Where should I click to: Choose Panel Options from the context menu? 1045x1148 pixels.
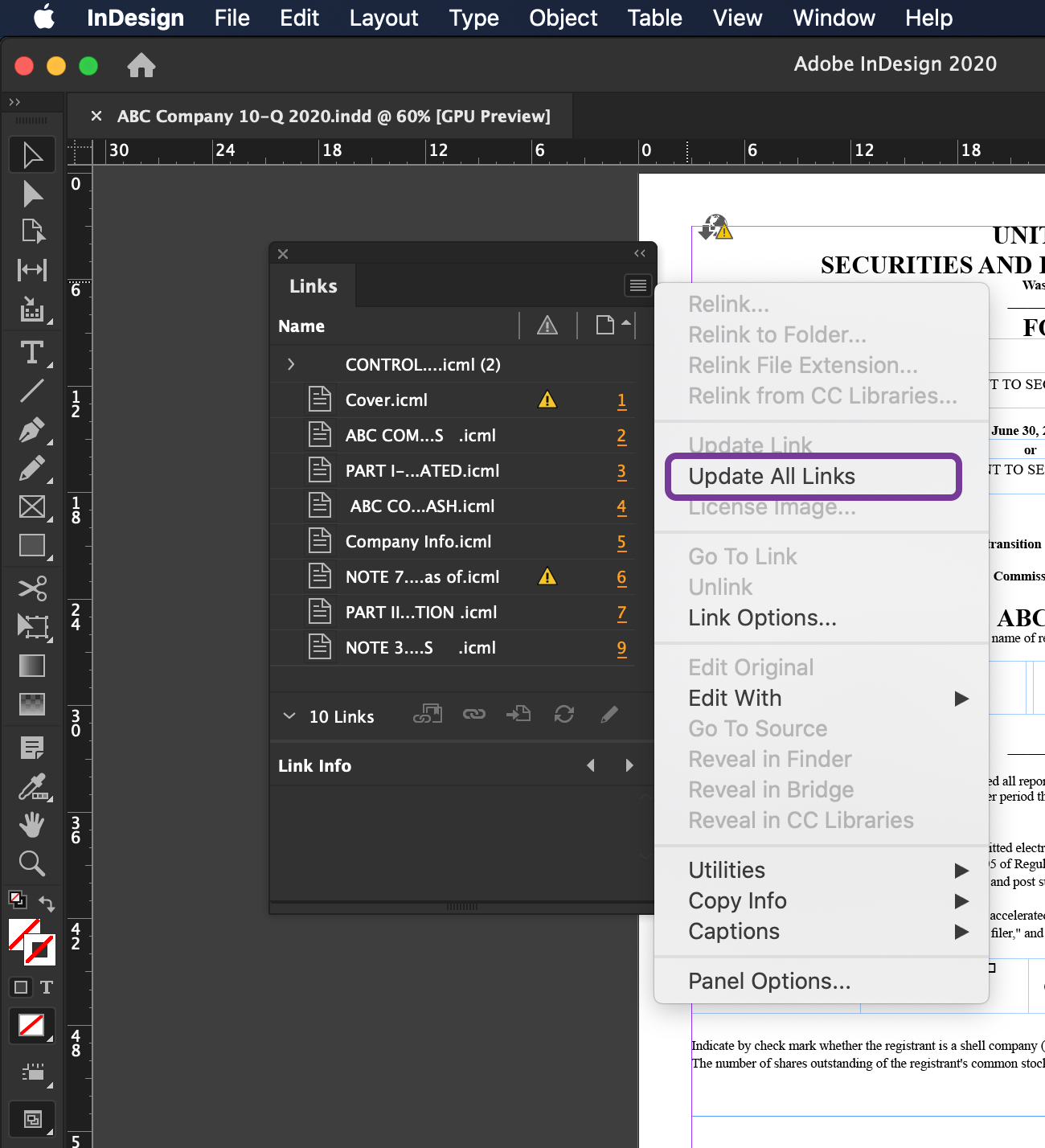tap(769, 981)
